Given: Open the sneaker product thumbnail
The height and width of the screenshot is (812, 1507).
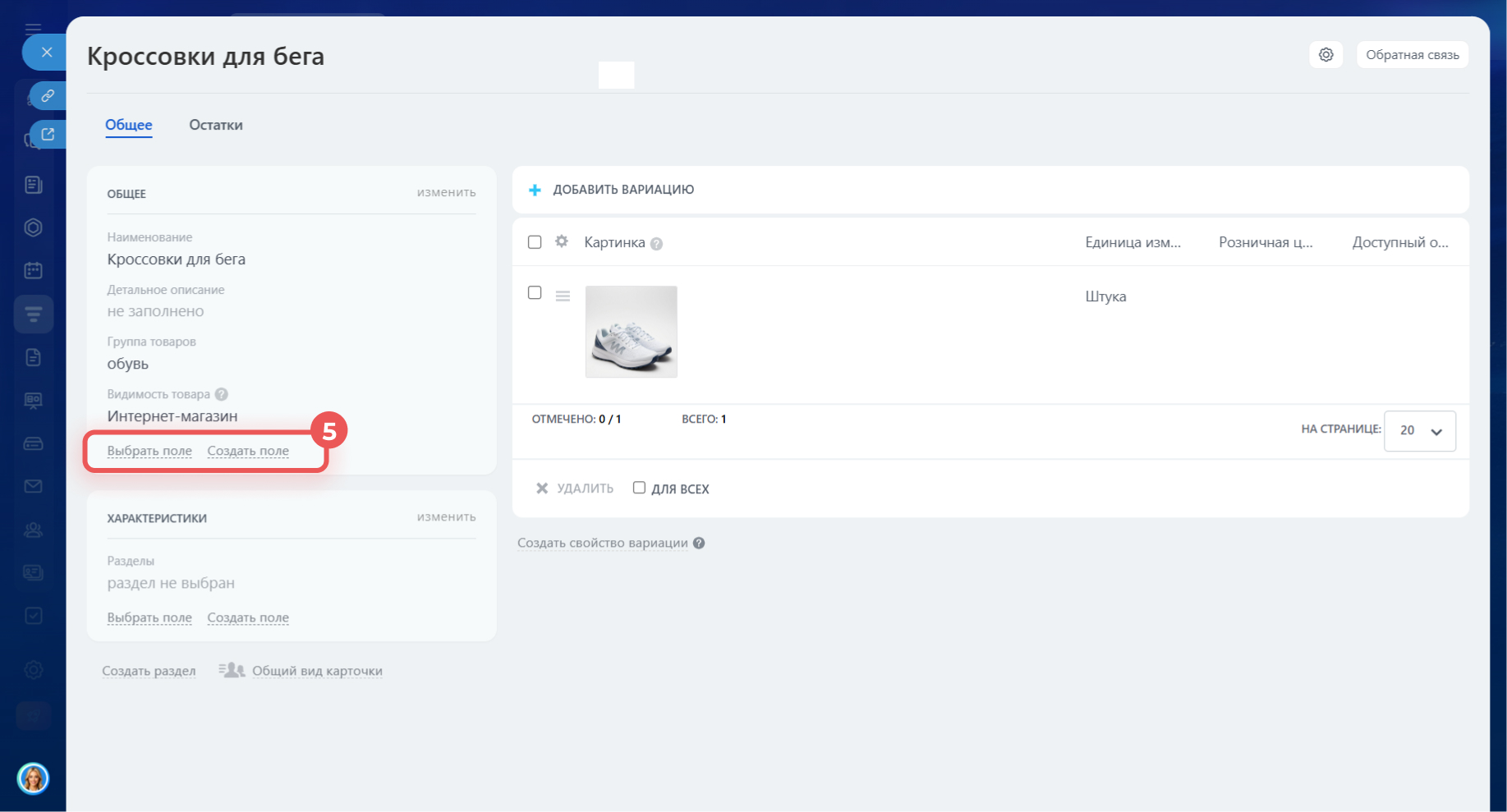Looking at the screenshot, I should coord(631,332).
